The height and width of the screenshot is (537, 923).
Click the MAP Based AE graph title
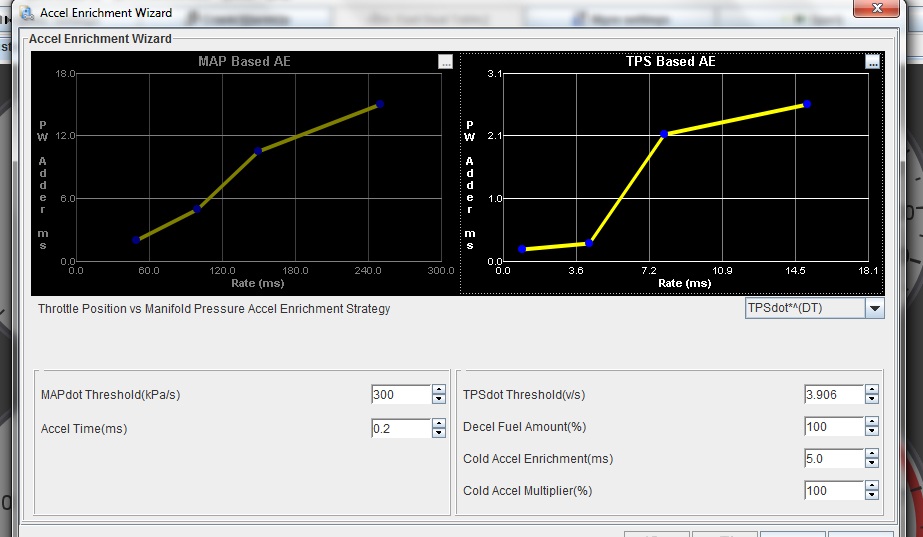pos(244,61)
